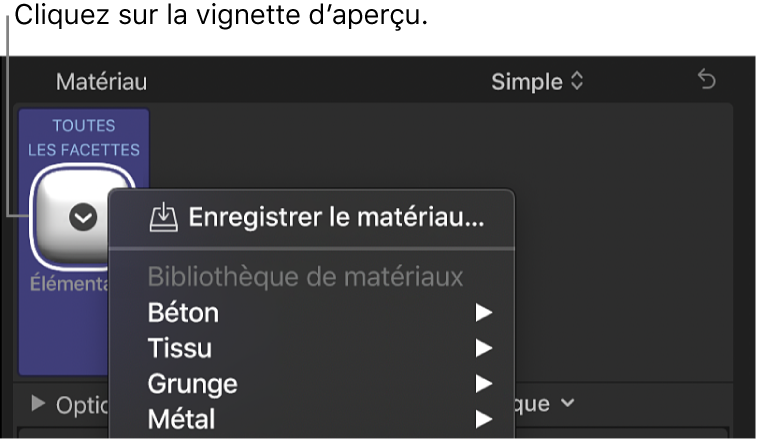The width and height of the screenshot is (758, 439).
Task: Click the Bibliothèque de matériaux header
Action: (305, 277)
